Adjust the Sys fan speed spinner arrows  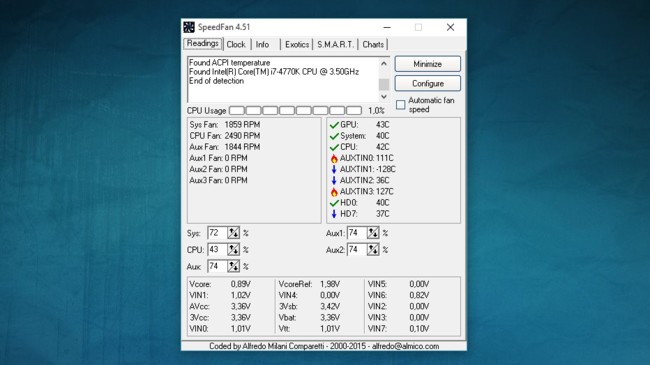(x=233, y=233)
